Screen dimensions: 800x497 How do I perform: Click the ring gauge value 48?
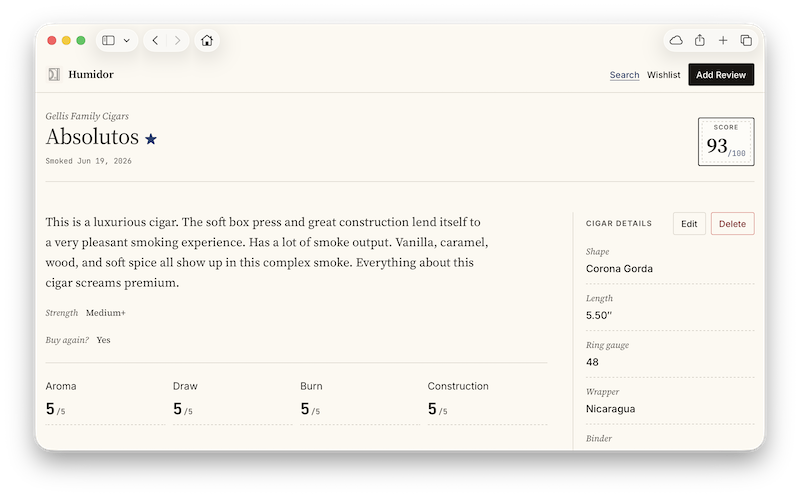point(592,362)
